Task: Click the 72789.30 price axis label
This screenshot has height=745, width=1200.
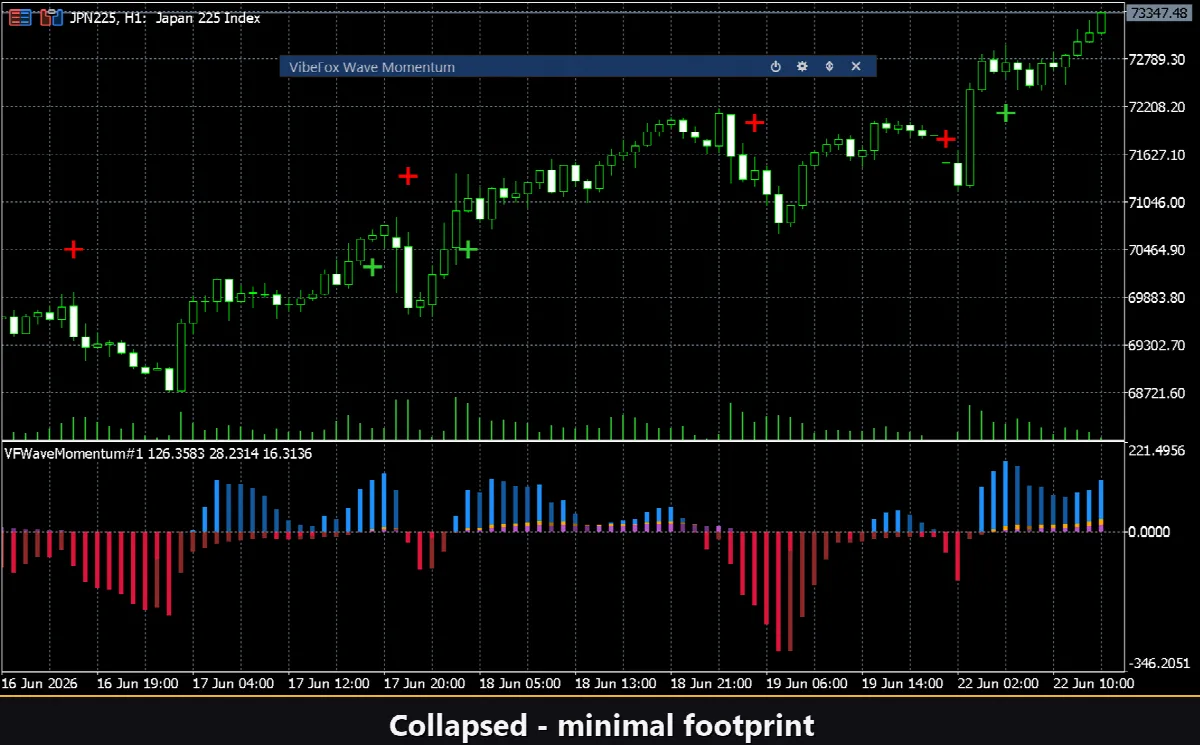Action: [x=1157, y=60]
